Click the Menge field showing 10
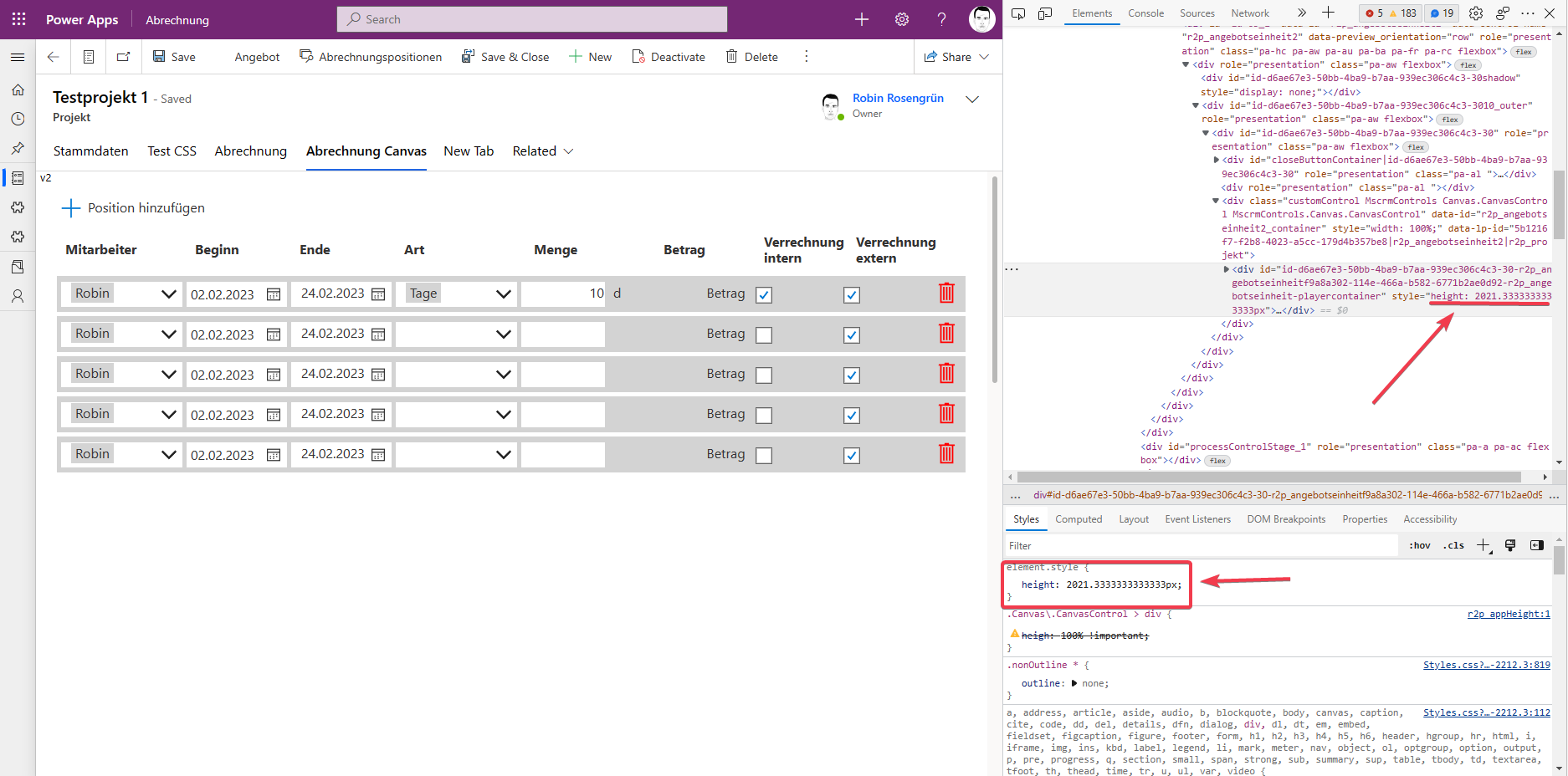This screenshot has height=776, width=1568. tap(563, 294)
